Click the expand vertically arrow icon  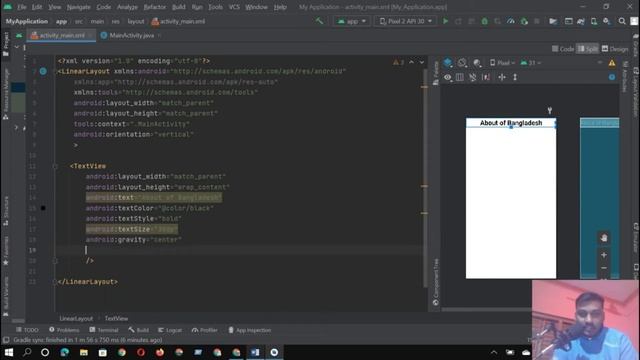click(515, 77)
